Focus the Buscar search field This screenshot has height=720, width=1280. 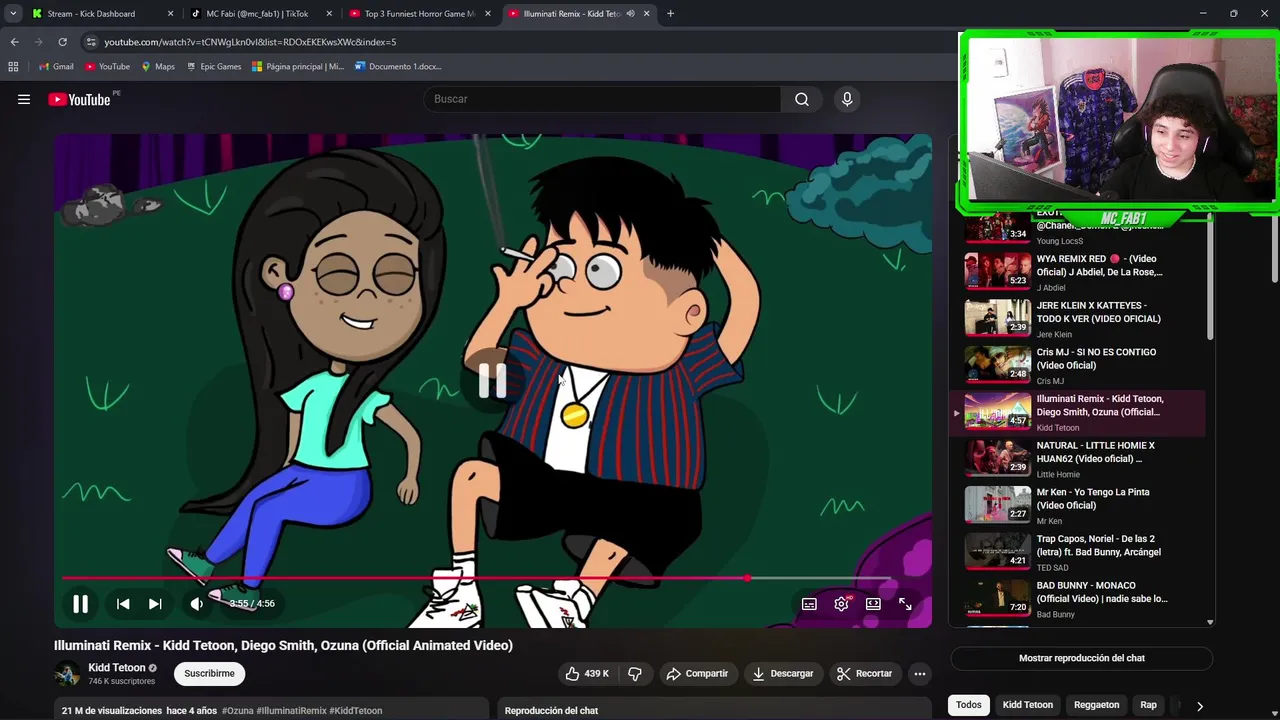pos(602,99)
